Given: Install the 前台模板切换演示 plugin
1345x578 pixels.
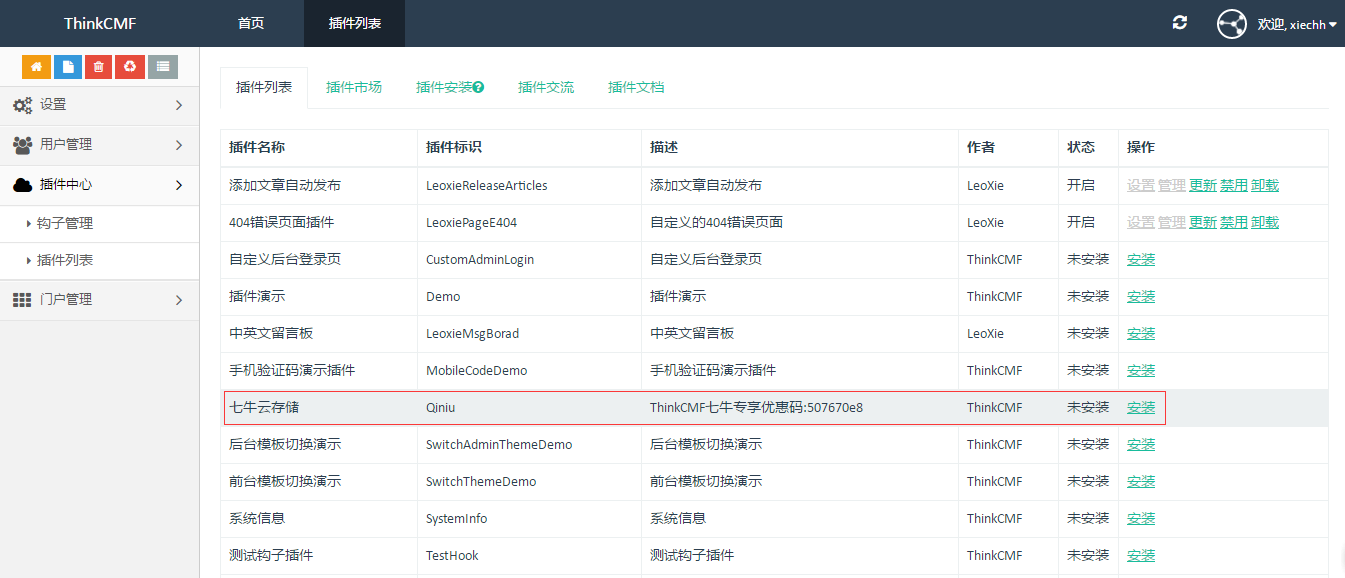Looking at the screenshot, I should (1141, 481).
